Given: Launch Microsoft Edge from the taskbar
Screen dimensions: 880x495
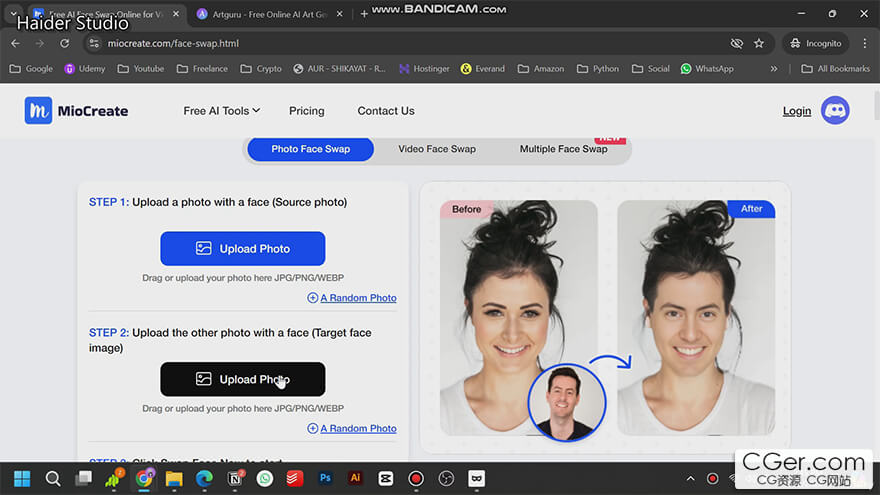Looking at the screenshot, I should pyautogui.click(x=204, y=479).
